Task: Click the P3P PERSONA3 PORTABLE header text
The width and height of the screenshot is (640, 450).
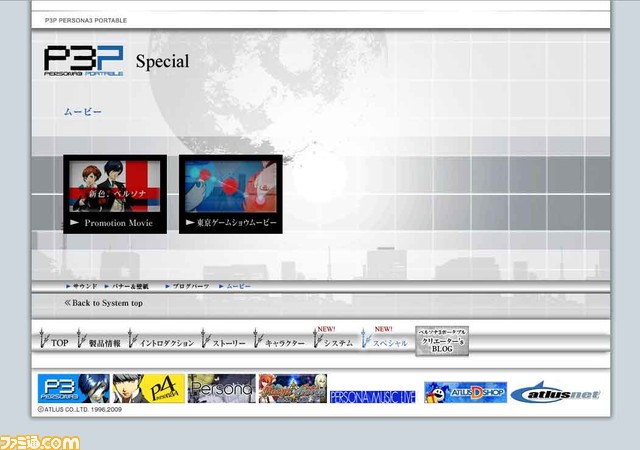Action: pyautogui.click(x=86, y=20)
